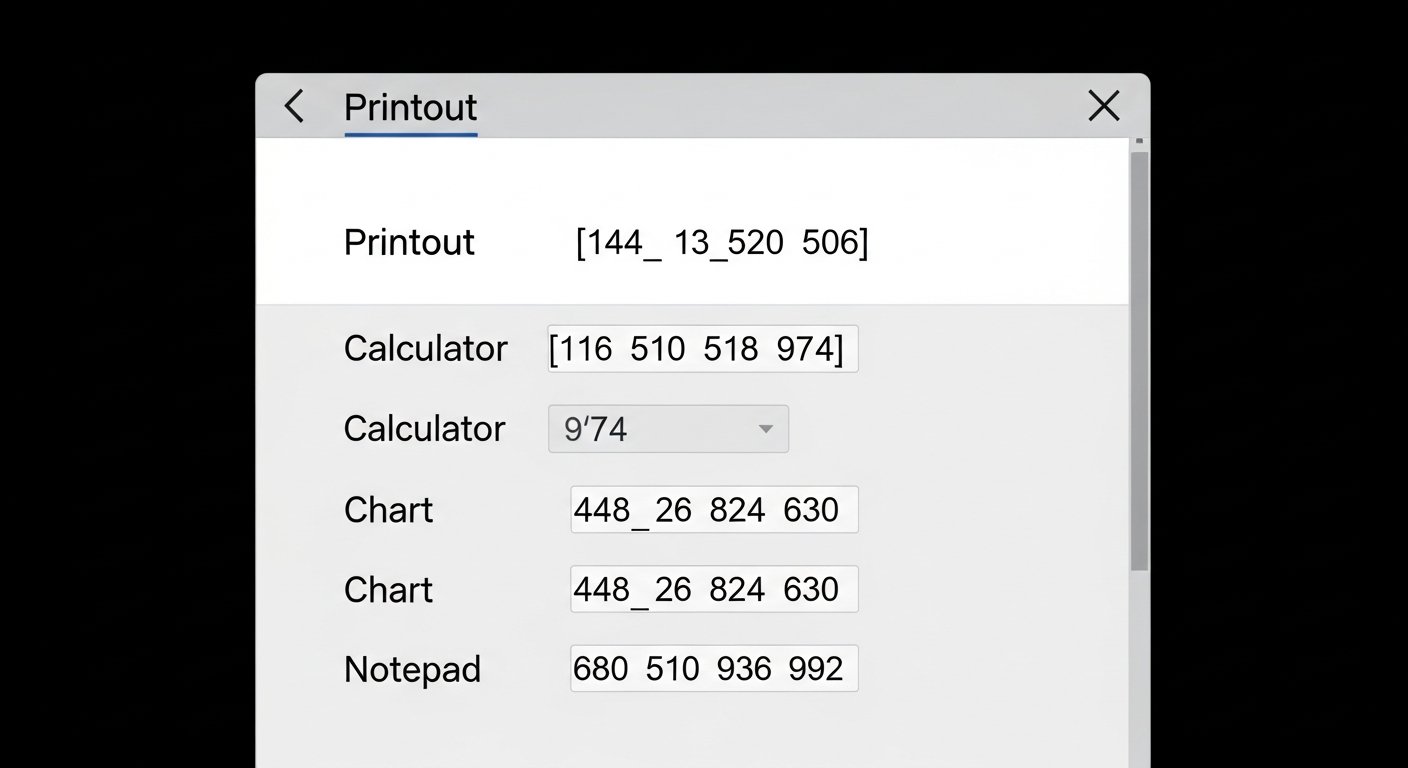The width and height of the screenshot is (1408, 768).
Task: Click the vertical scrollbar thumb
Action: click(1139, 360)
